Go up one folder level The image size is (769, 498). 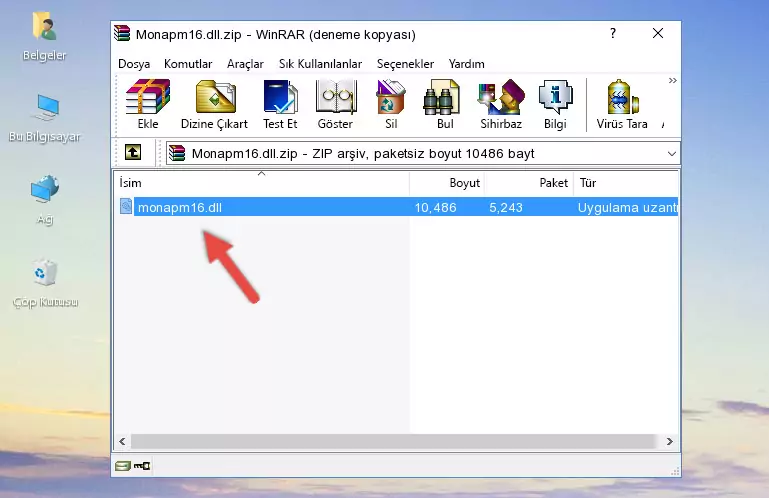(x=133, y=153)
